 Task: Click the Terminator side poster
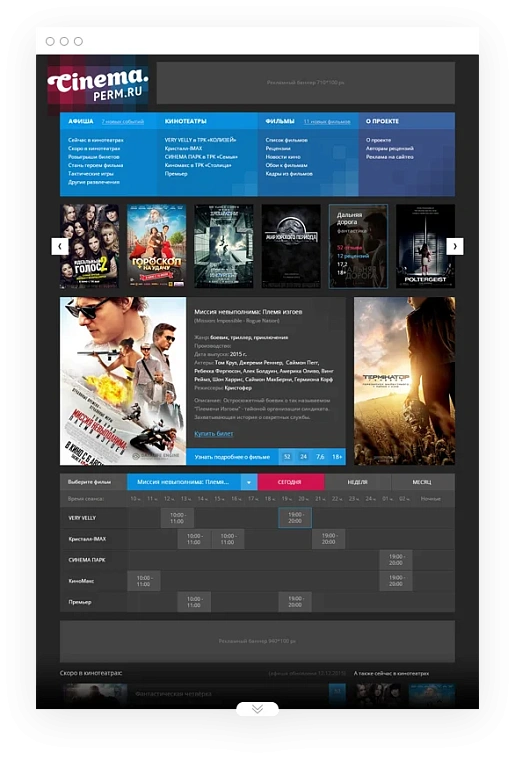click(x=405, y=381)
